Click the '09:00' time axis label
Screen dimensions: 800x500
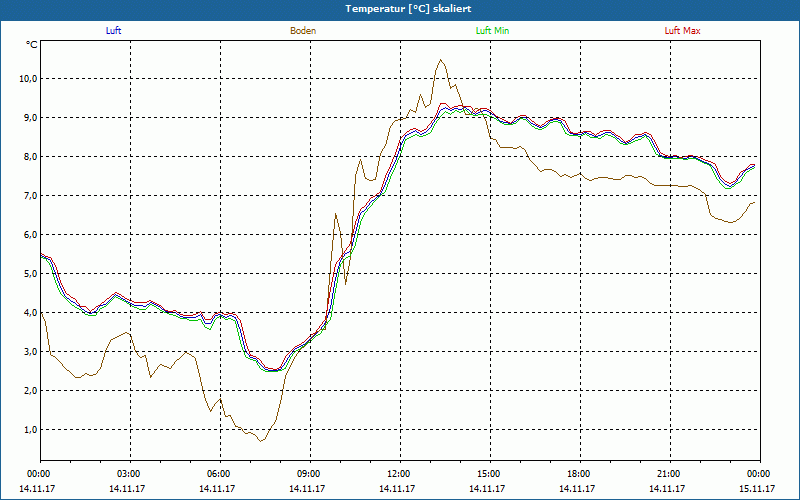310,474
